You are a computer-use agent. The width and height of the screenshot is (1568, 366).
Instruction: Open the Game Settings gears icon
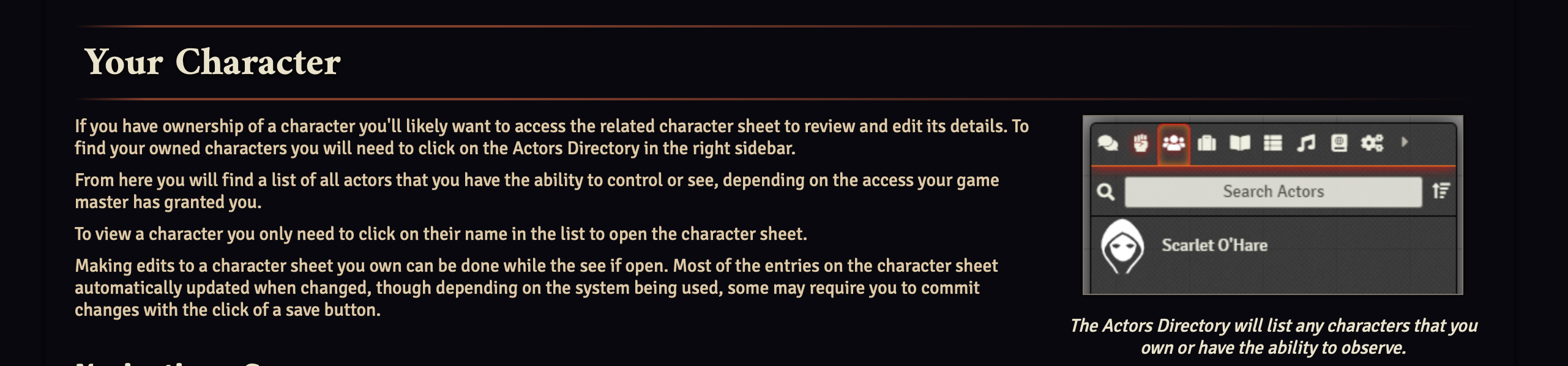1372,144
